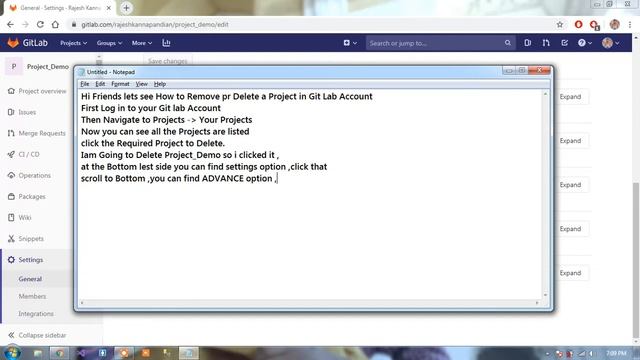The width and height of the screenshot is (640, 360).
Task: Open Chrome three-dot menu
Action: [630, 24]
